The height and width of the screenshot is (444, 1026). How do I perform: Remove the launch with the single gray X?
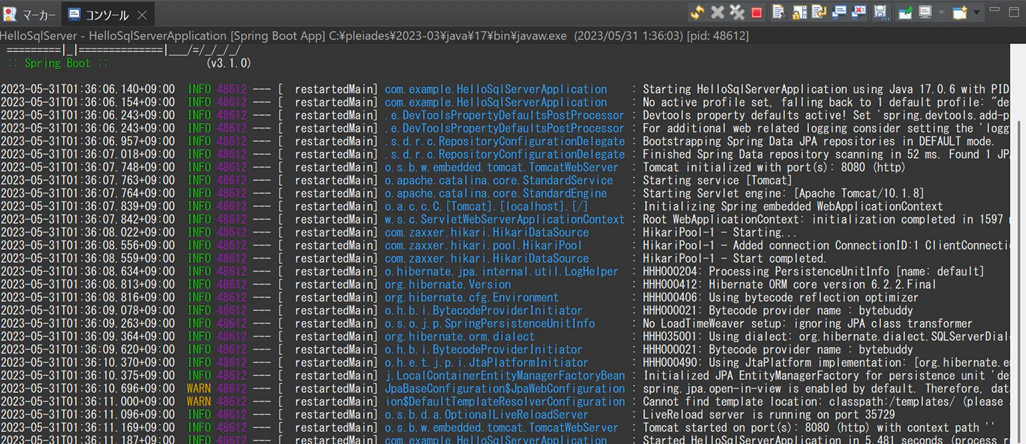coord(717,12)
